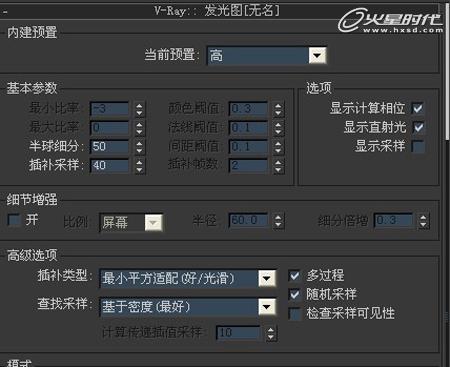Adjust the 法线阈值 spinner arrows
The image size is (450, 367).
point(278,128)
